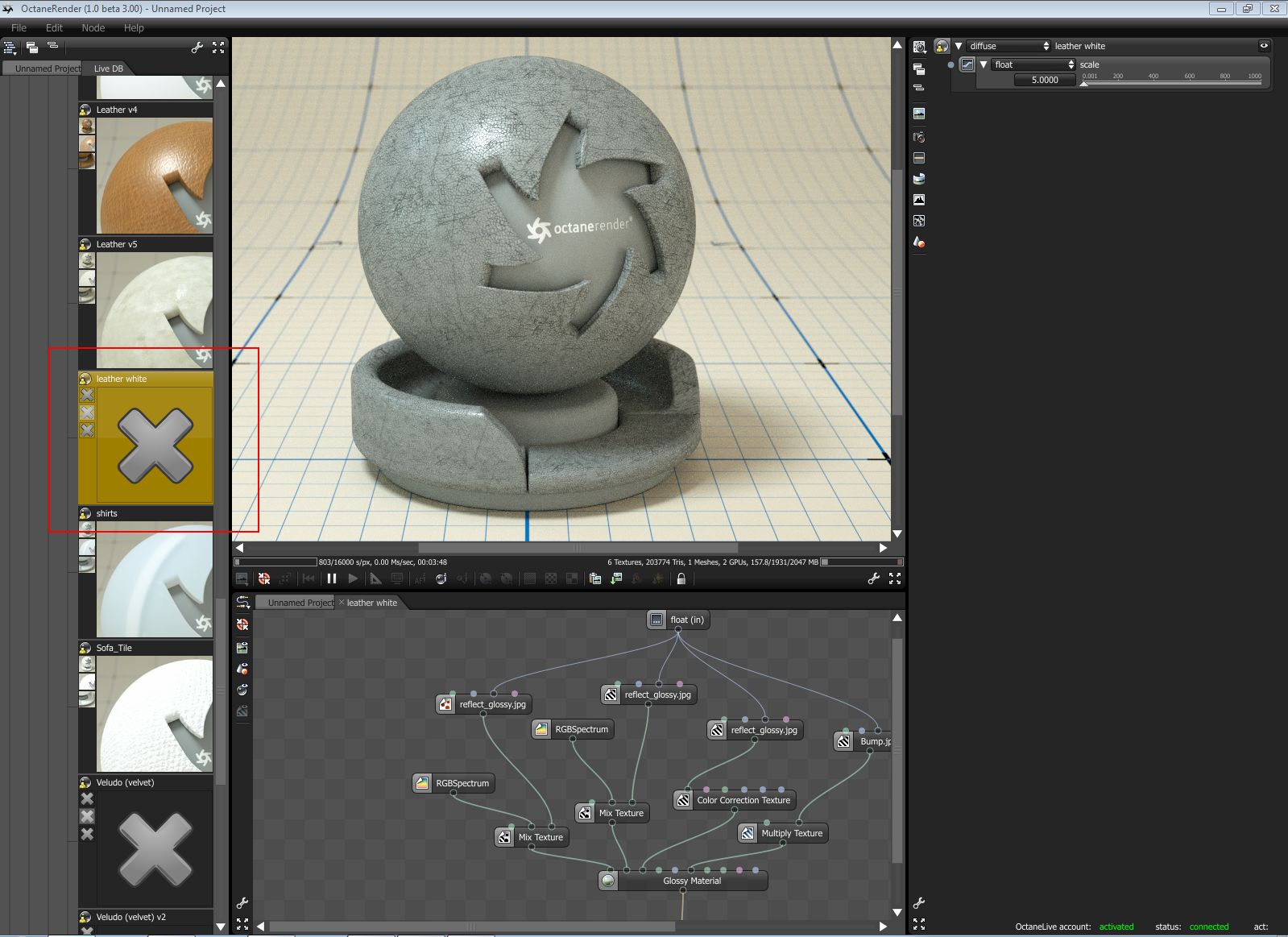Select the Leather v4 material thumbnail
Image resolution: width=1288 pixels, height=937 pixels.
(x=155, y=176)
